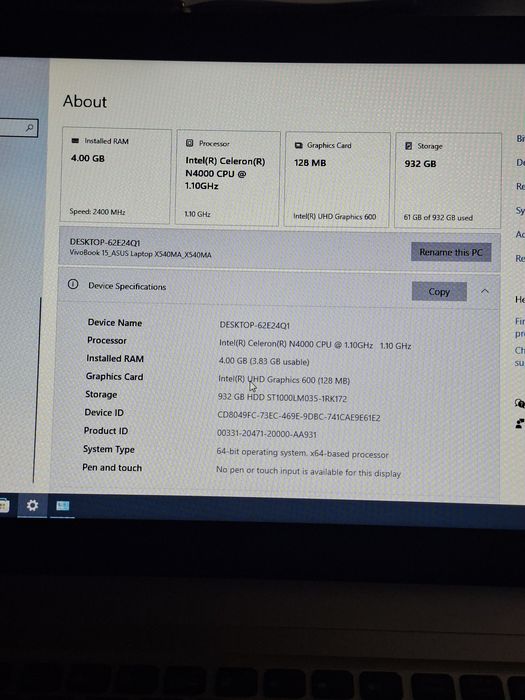Viewport: 525px width, 700px height.
Task: Click the Device Specifications info icon
Action: point(73,284)
